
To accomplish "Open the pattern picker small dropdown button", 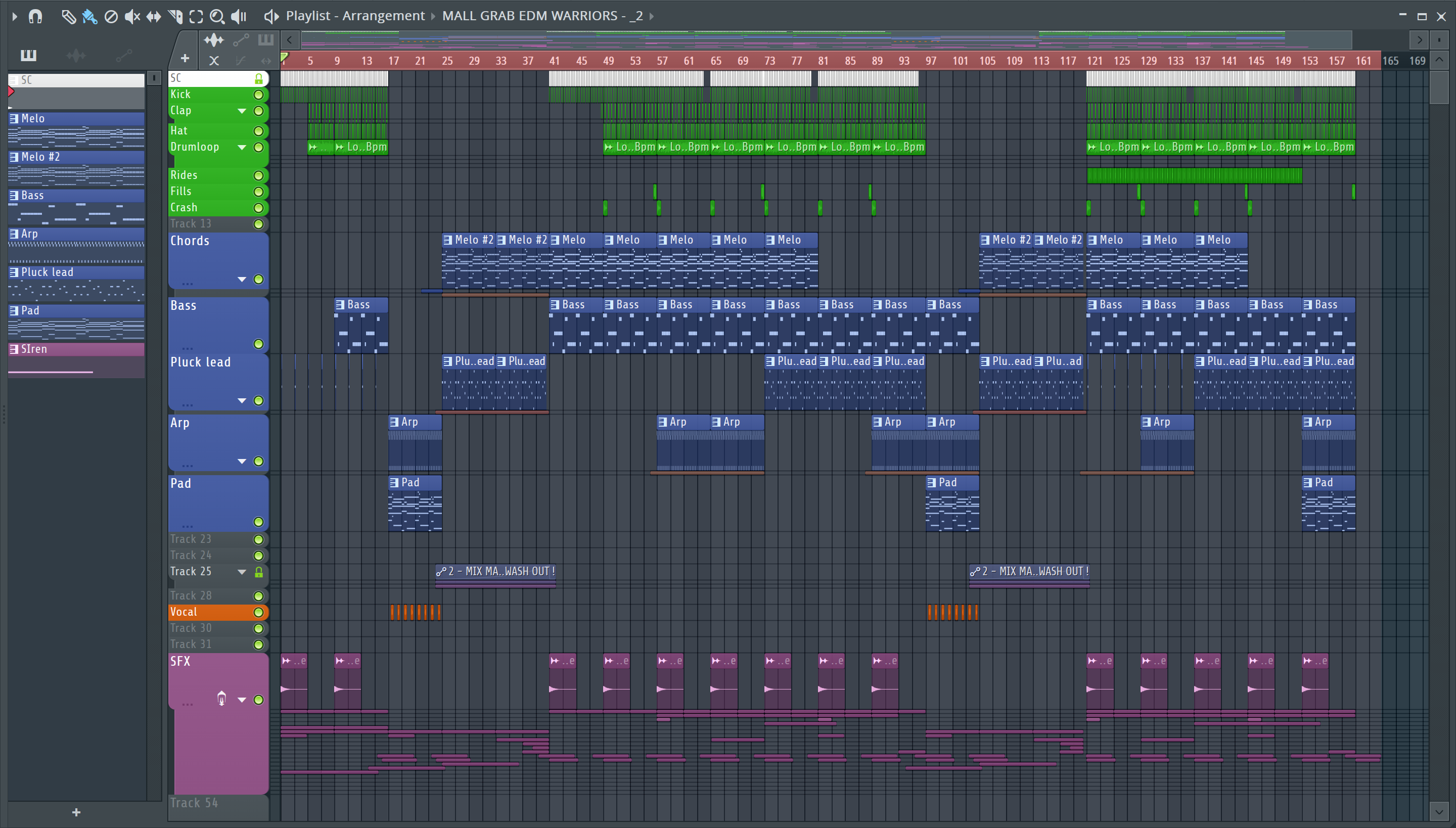I will (x=154, y=77).
